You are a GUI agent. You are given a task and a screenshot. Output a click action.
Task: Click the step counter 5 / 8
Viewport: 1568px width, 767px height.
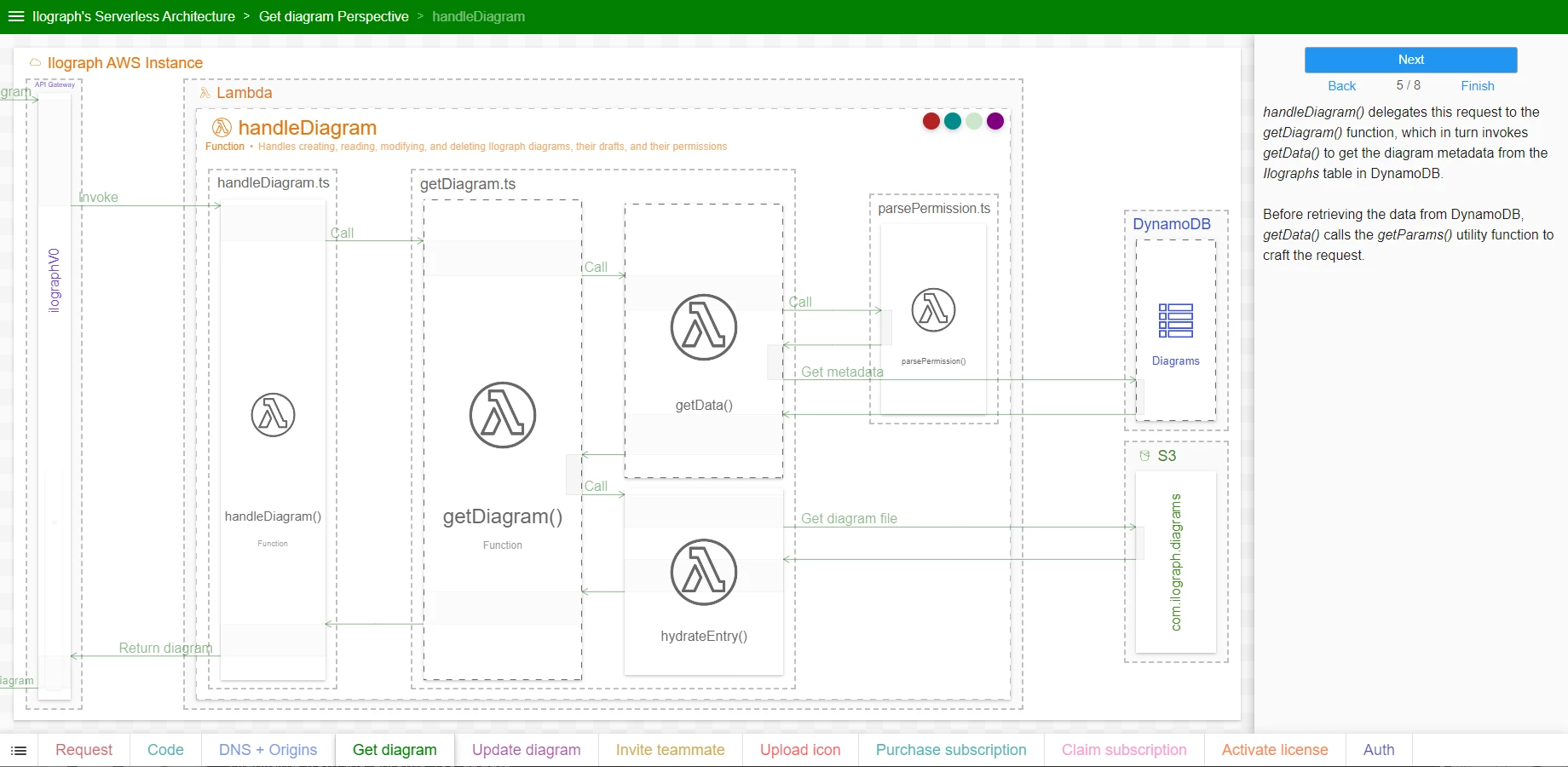[1408, 85]
